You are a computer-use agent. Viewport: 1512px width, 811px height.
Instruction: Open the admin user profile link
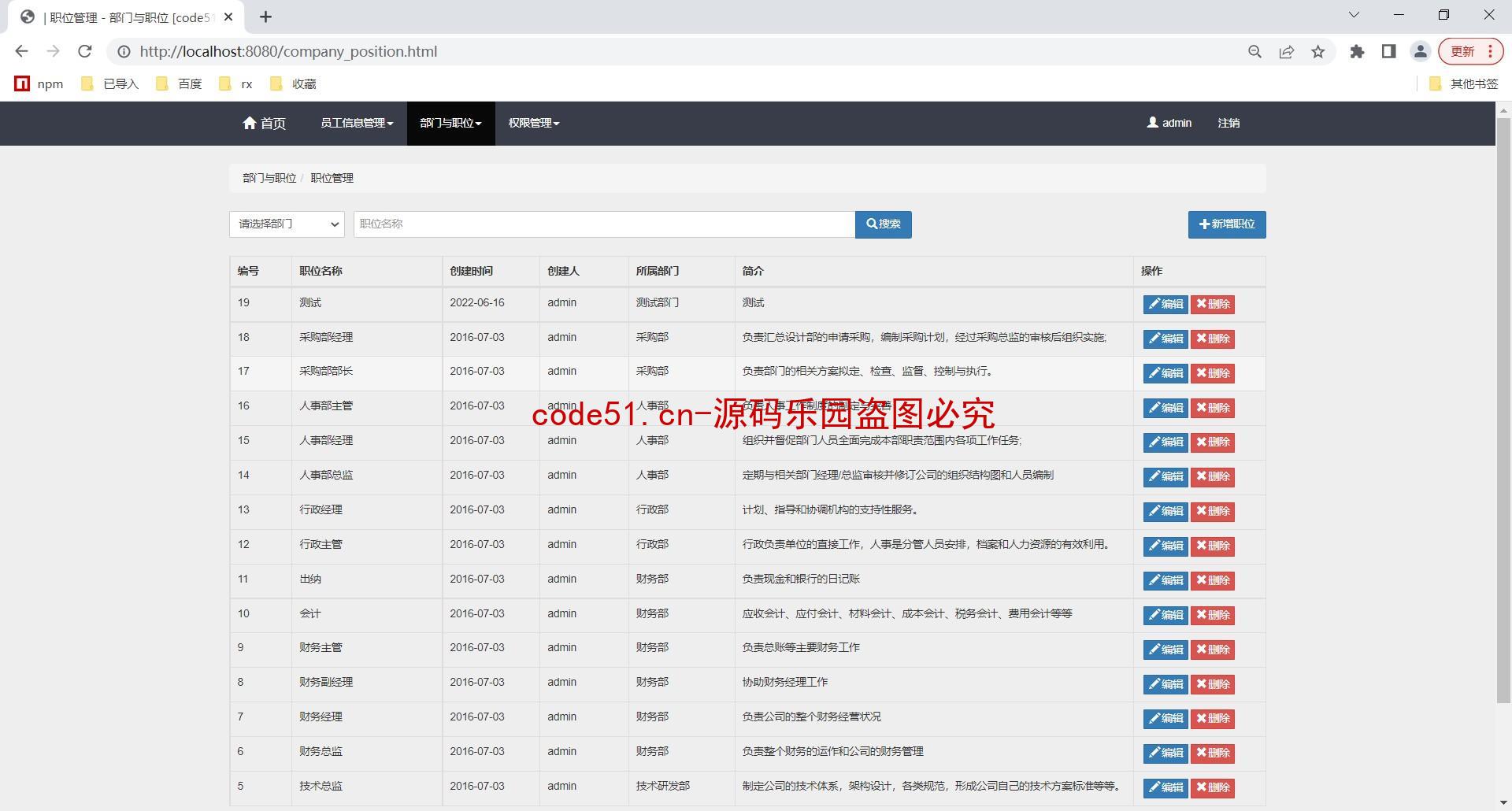(x=1169, y=123)
